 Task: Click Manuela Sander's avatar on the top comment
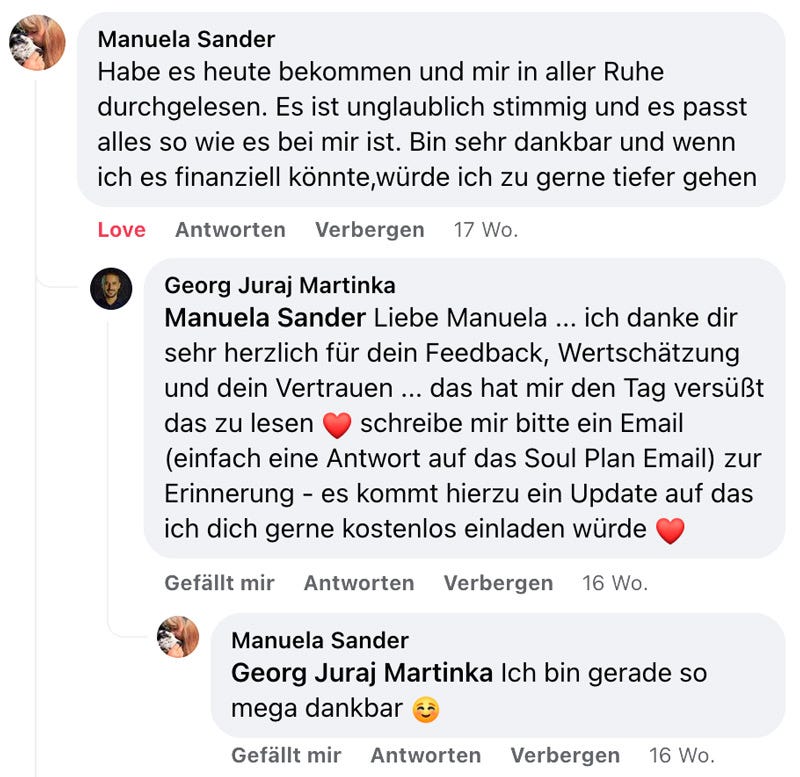(x=37, y=43)
